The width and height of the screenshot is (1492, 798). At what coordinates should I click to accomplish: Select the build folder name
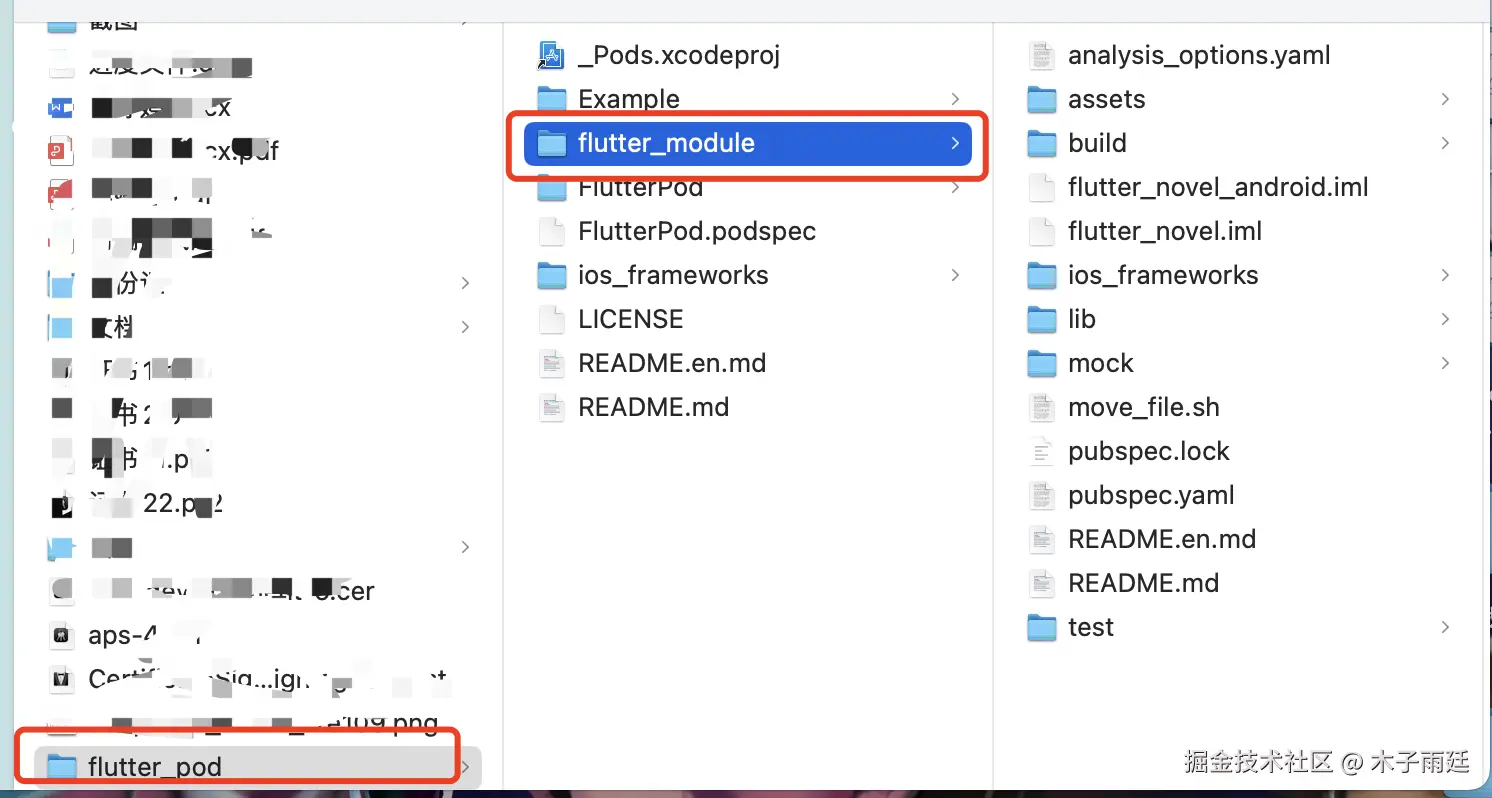point(1097,143)
